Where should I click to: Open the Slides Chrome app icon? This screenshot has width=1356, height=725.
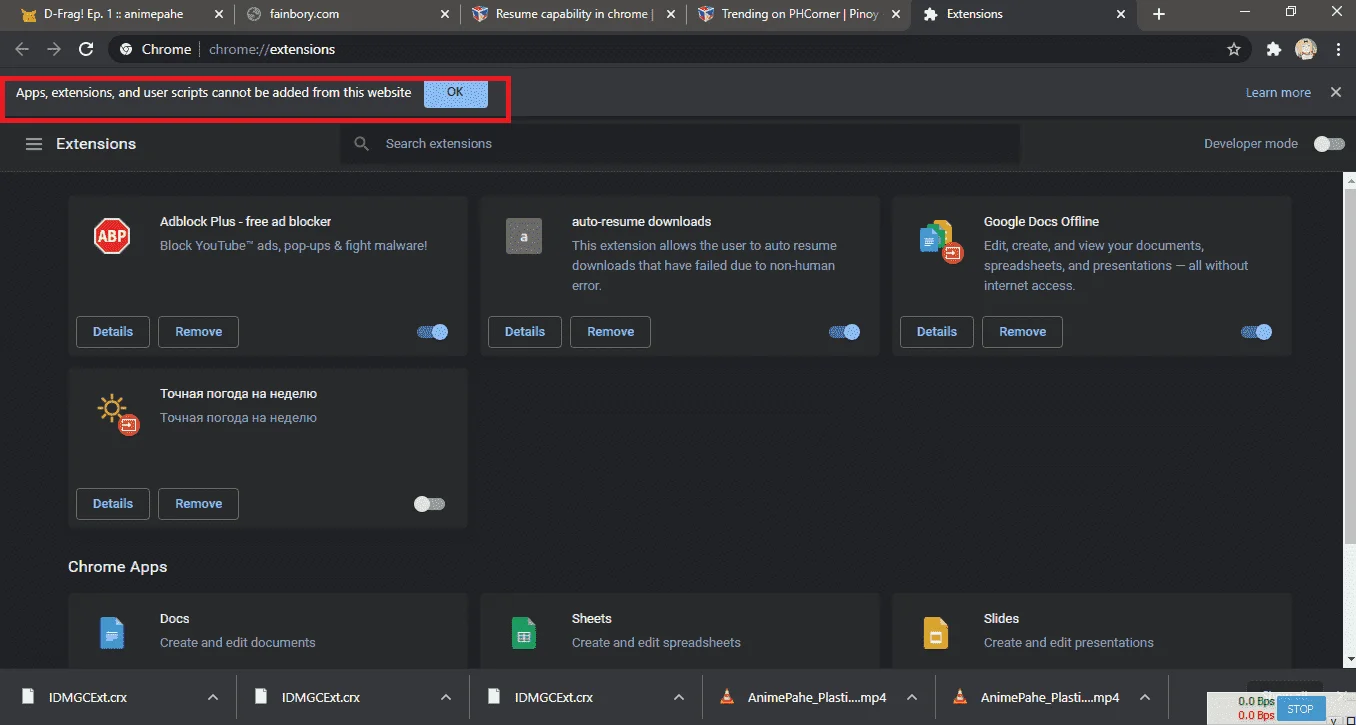[936, 633]
